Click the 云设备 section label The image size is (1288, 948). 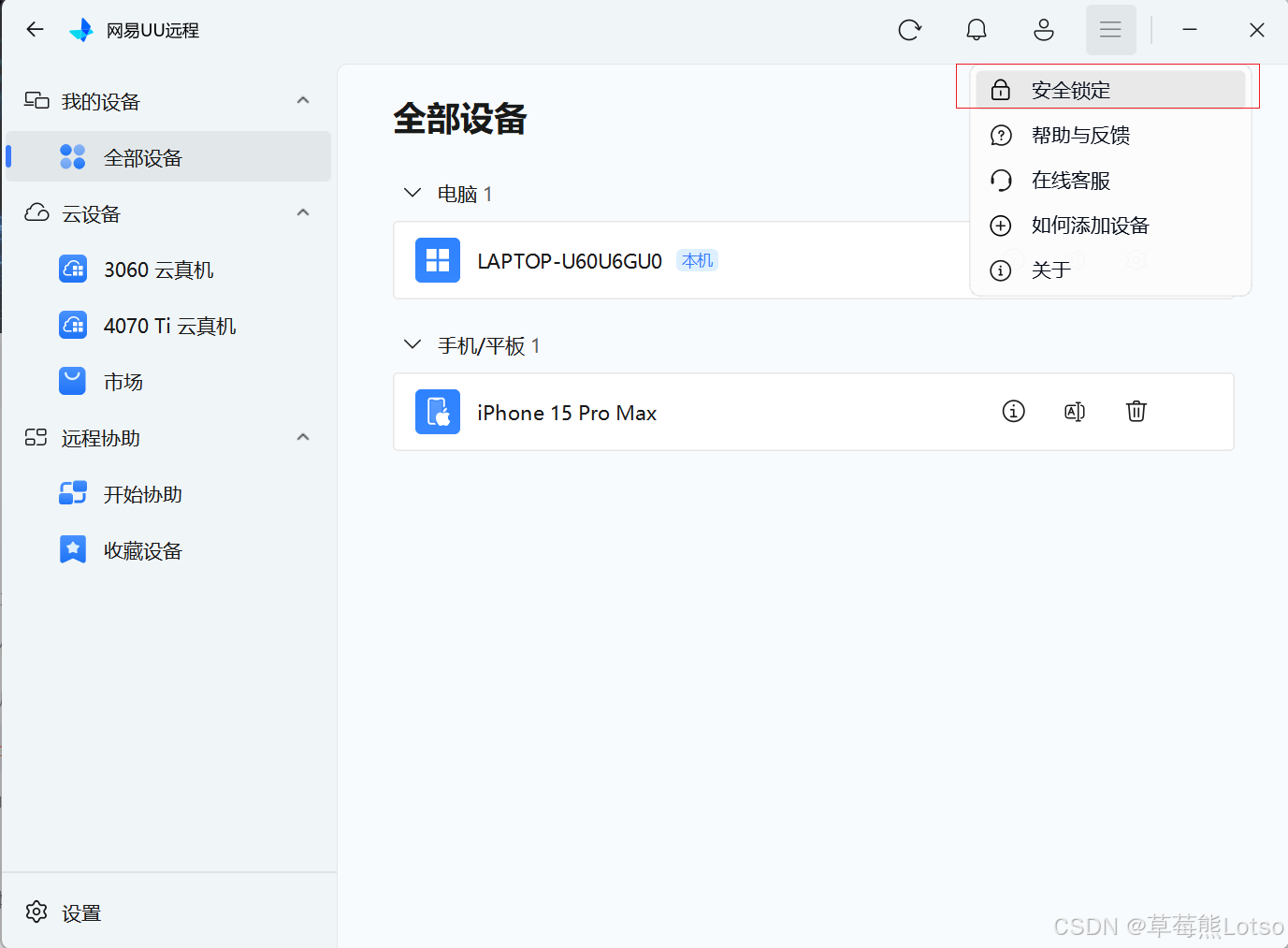[92, 213]
